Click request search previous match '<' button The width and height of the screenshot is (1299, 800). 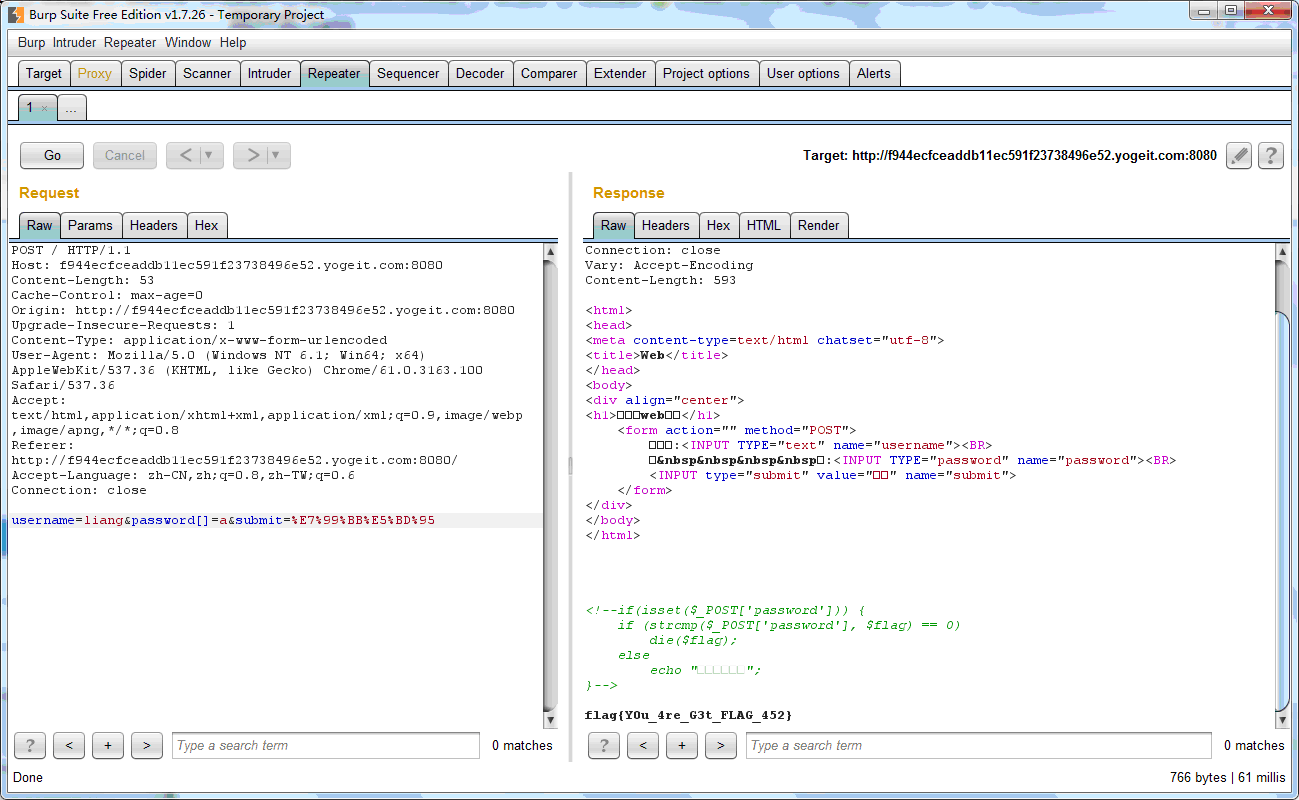[69, 745]
